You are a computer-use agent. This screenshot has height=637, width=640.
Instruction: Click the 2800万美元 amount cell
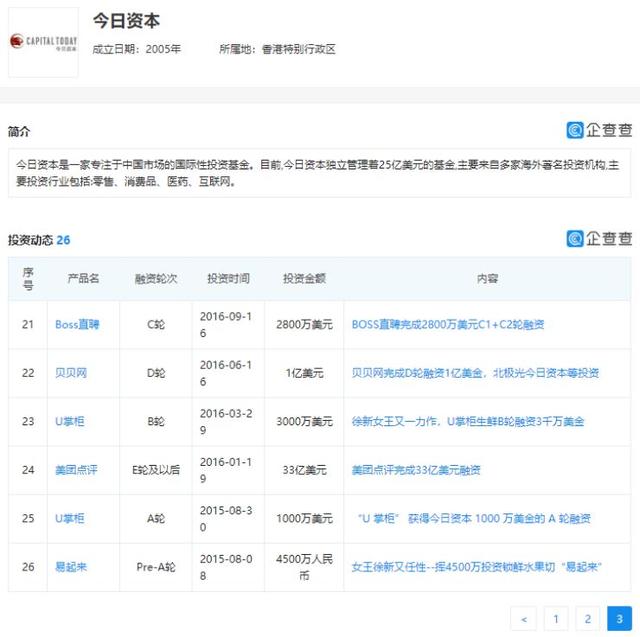click(304, 324)
